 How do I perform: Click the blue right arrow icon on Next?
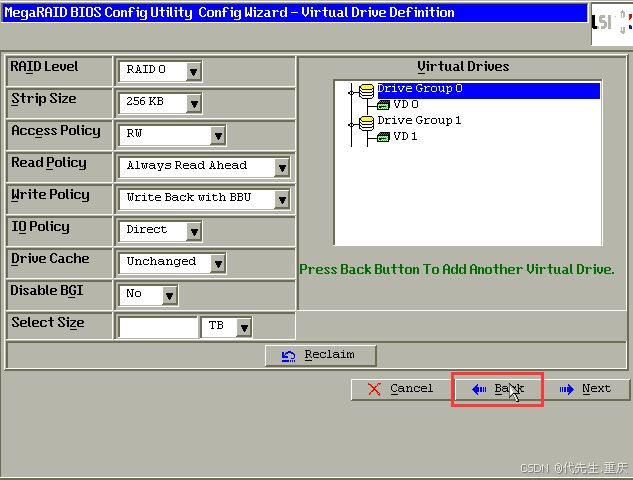(x=566, y=389)
